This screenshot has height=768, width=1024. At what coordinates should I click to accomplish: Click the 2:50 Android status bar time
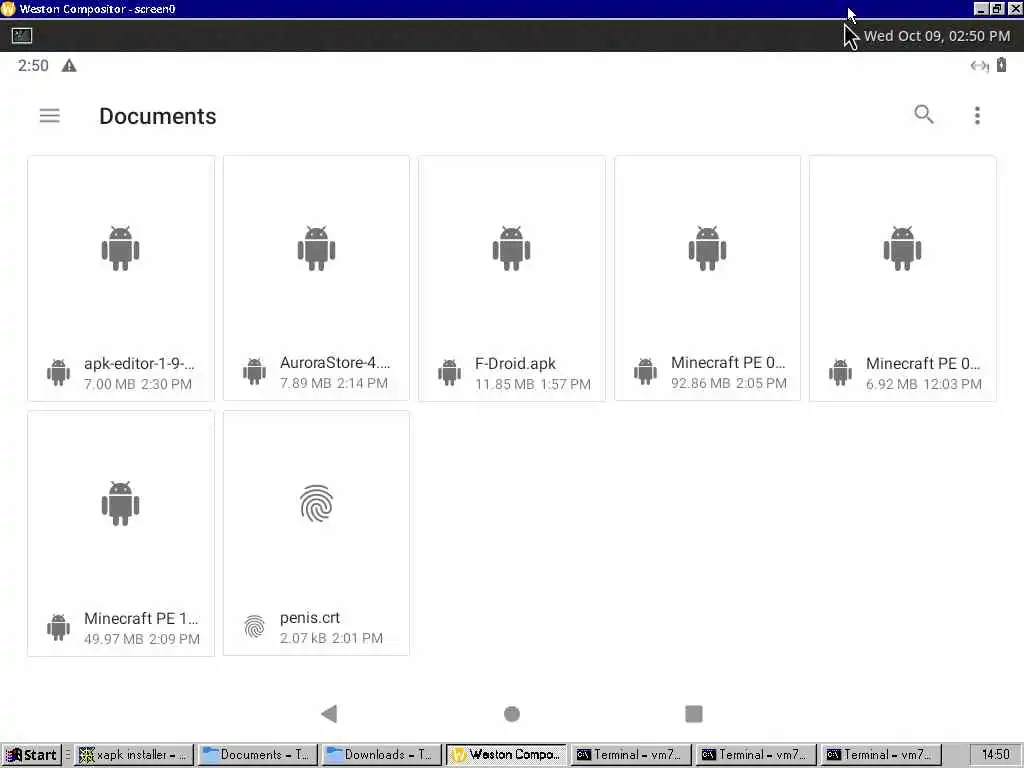[33, 65]
